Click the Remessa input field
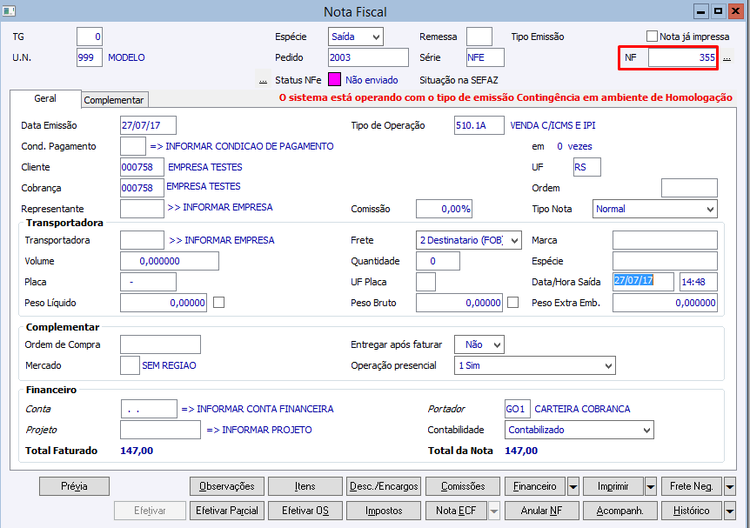The width and height of the screenshot is (750, 528). 479,37
